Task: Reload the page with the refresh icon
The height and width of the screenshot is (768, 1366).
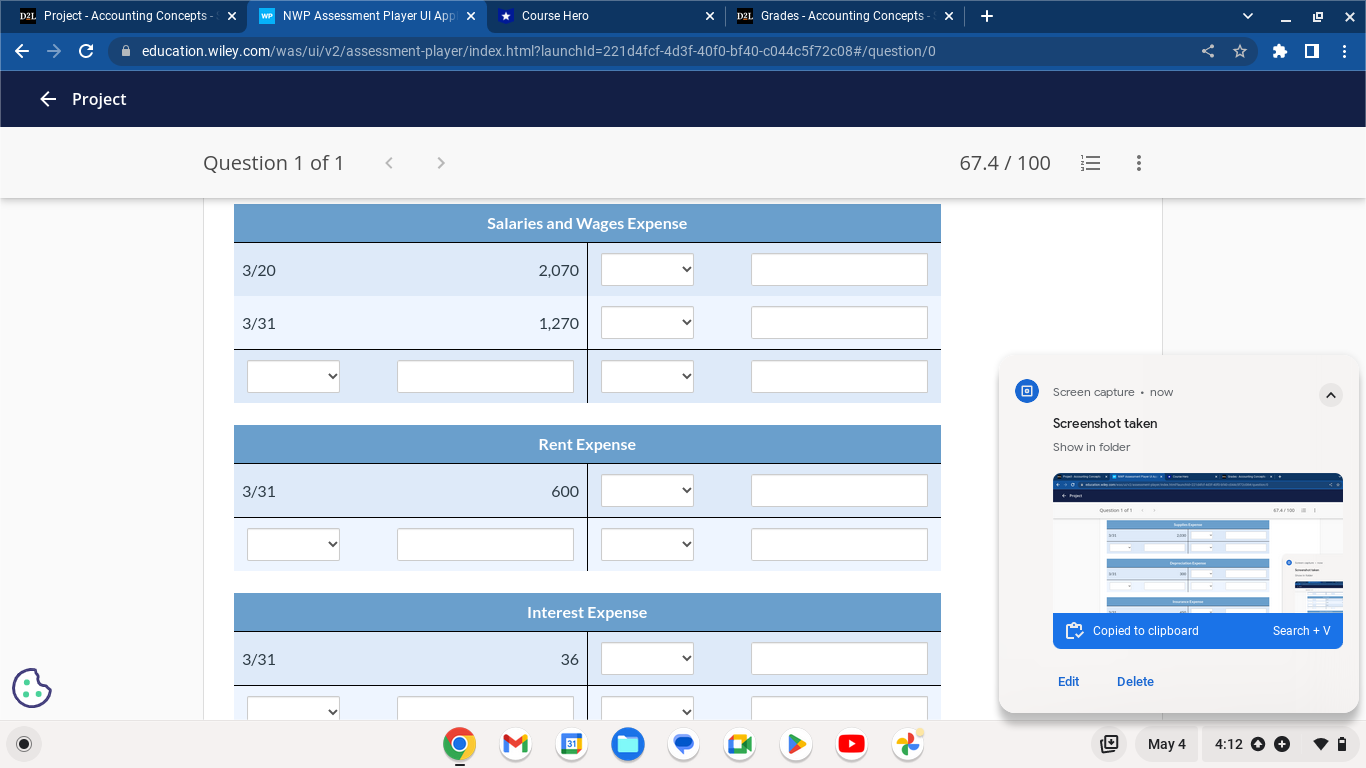Action: (86, 51)
